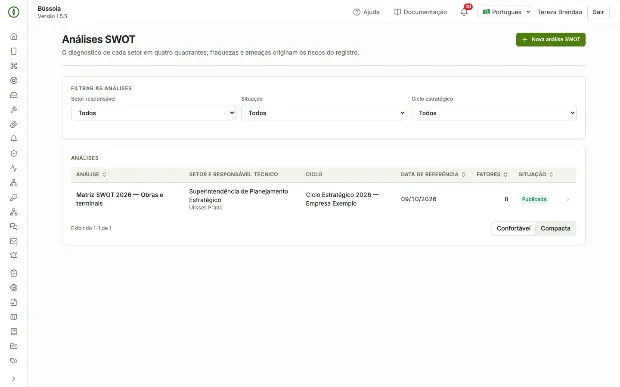
Task: Click the Bússola compass logo
Action: click(x=13, y=12)
